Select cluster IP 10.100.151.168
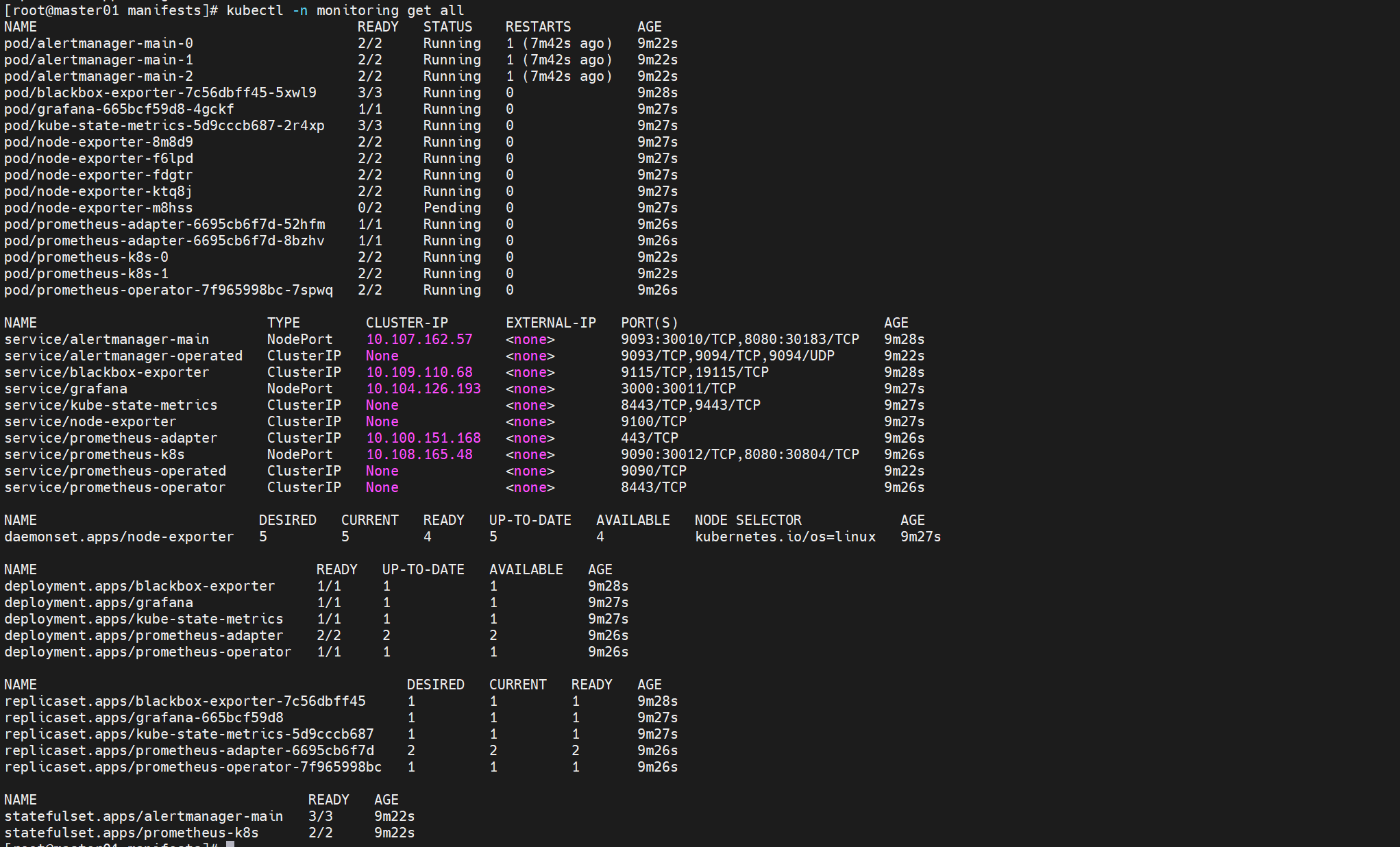This screenshot has width=1400, height=847. pos(423,438)
